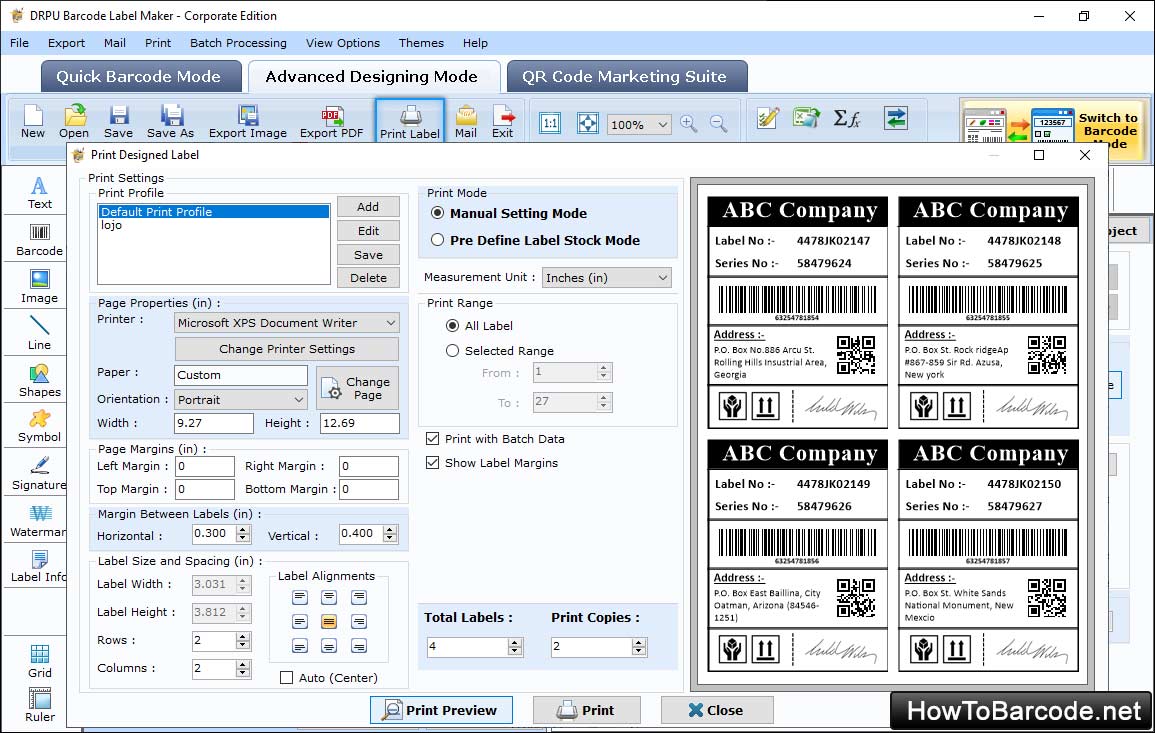Screen dimensions: 1155x733
Task: Select the Signature tool in sidebar
Action: [39, 474]
